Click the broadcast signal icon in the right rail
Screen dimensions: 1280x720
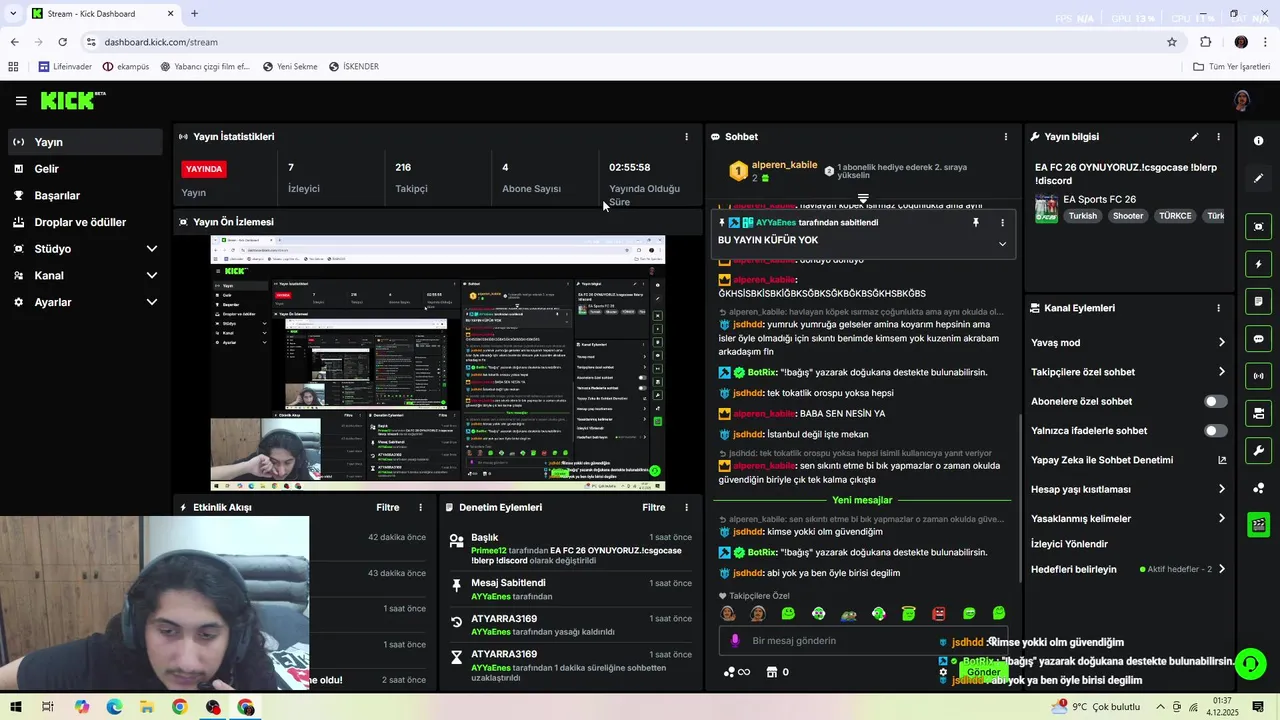point(1258,376)
